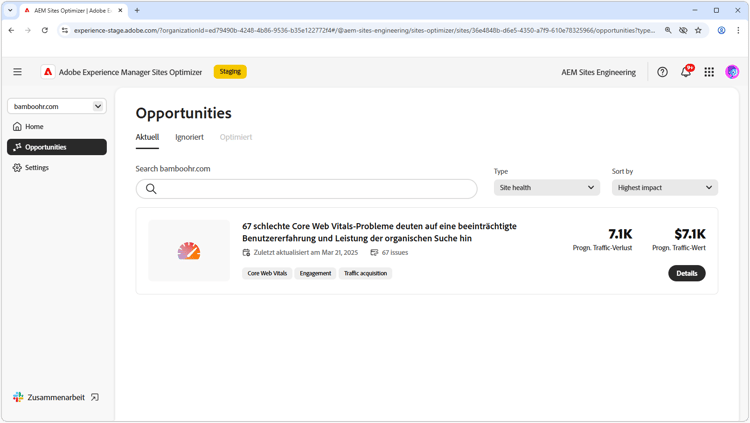Screen dimensions: 750x423
Task: Click the Core Web Vitals tag
Action: [267, 273]
